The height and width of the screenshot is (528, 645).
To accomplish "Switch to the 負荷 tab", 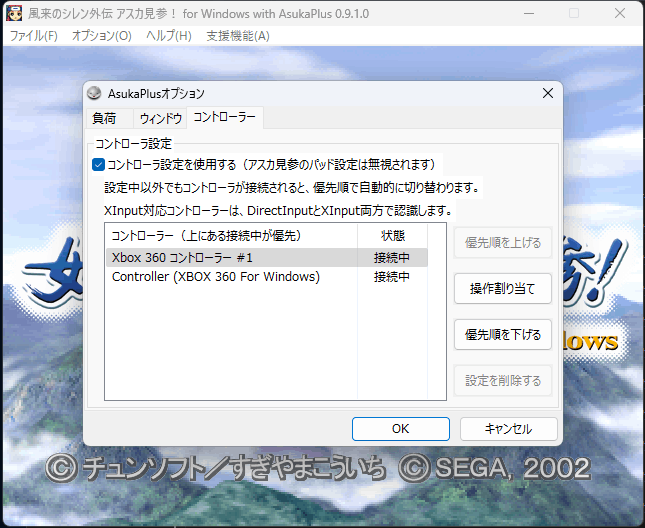I will [109, 118].
